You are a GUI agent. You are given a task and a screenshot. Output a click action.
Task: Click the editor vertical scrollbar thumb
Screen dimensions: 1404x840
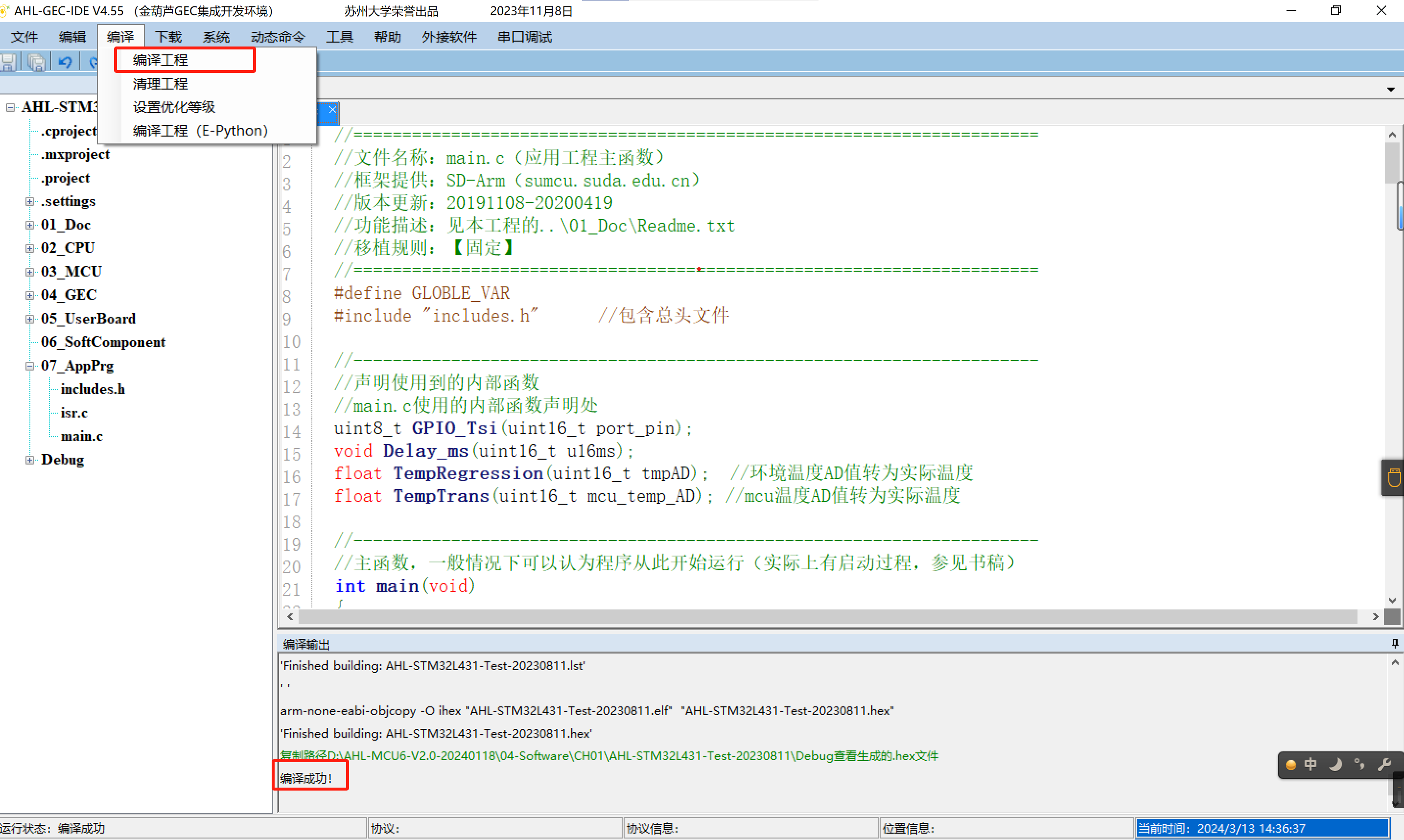pyautogui.click(x=1393, y=163)
